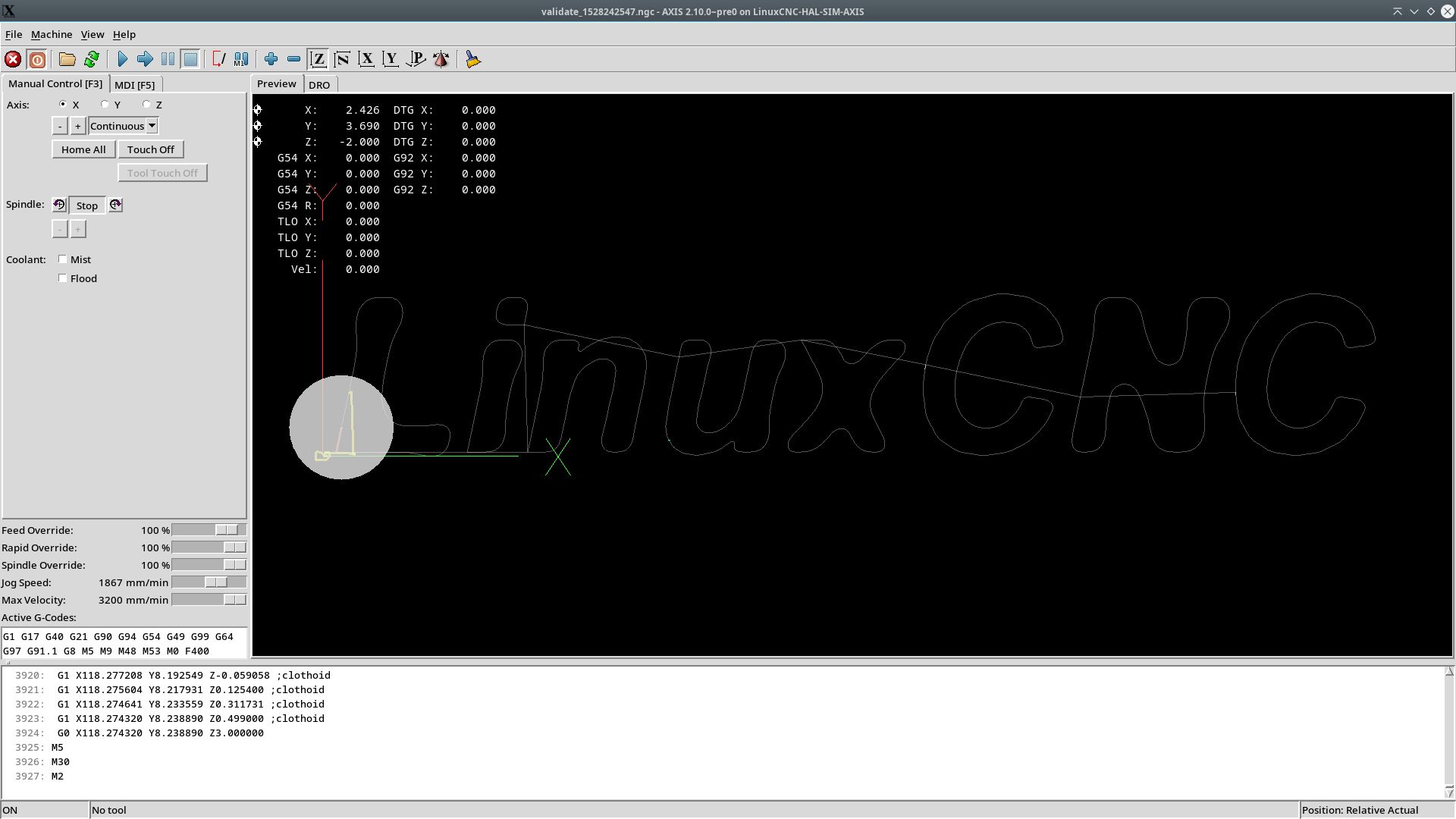The height and width of the screenshot is (819, 1456).
Task: Adjust the Jog Speed slider
Action: tap(209, 582)
